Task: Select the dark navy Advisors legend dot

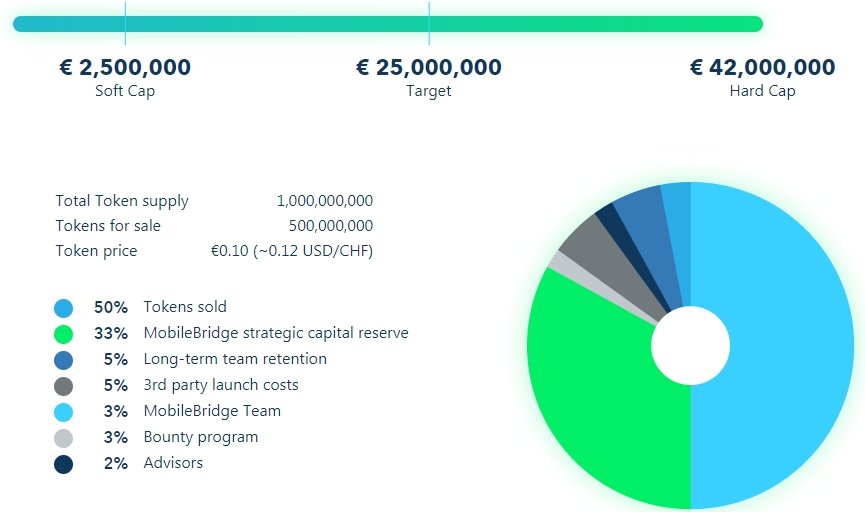Action: tap(64, 464)
